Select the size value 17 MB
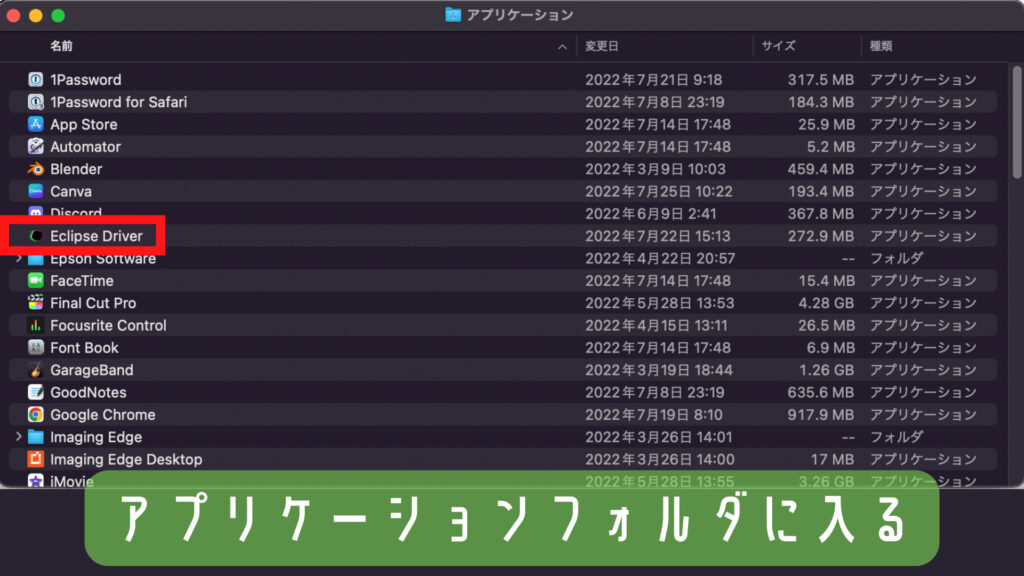This screenshot has height=576, width=1024. coord(832,459)
